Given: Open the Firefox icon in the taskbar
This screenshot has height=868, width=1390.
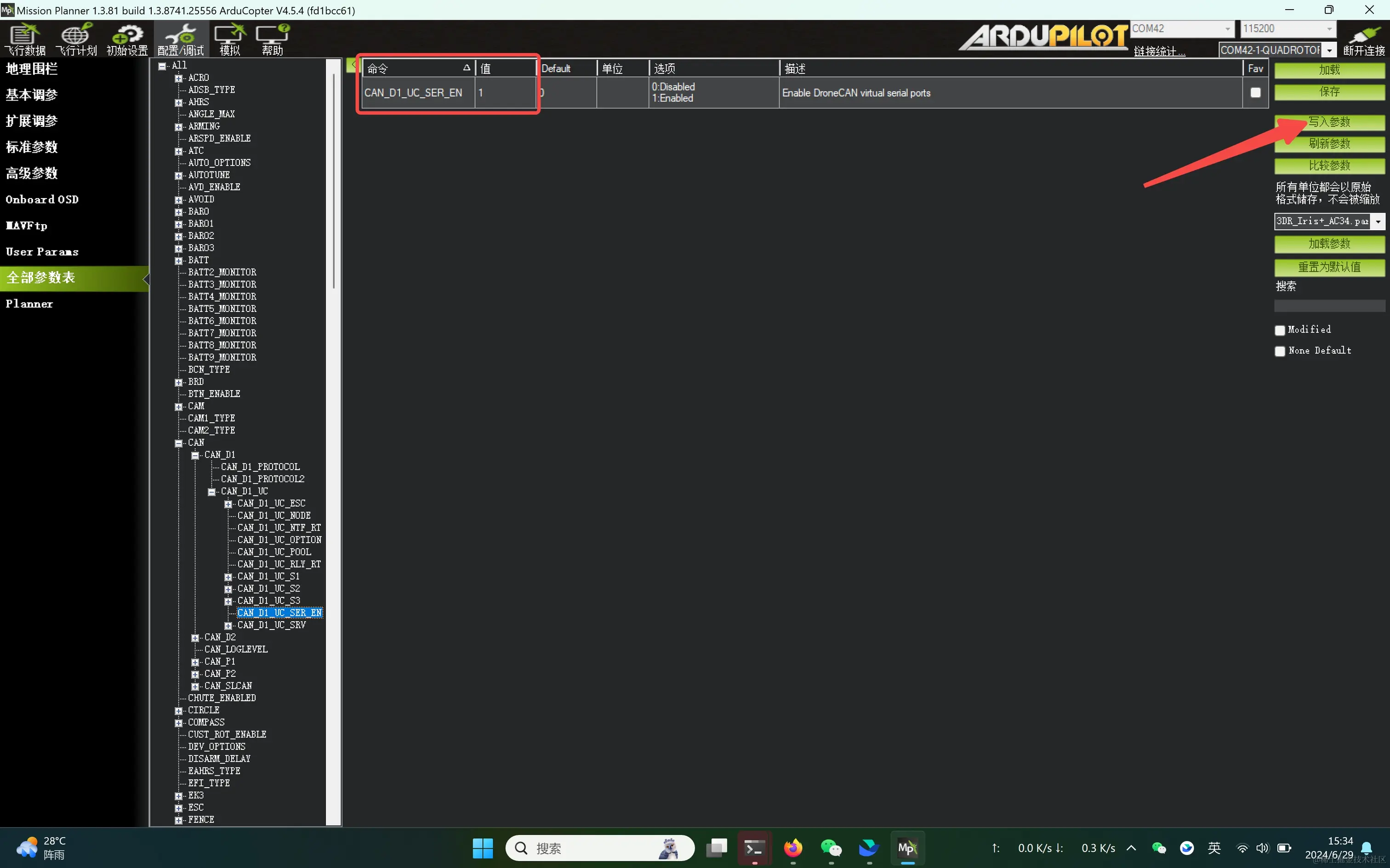Looking at the screenshot, I should point(793,847).
